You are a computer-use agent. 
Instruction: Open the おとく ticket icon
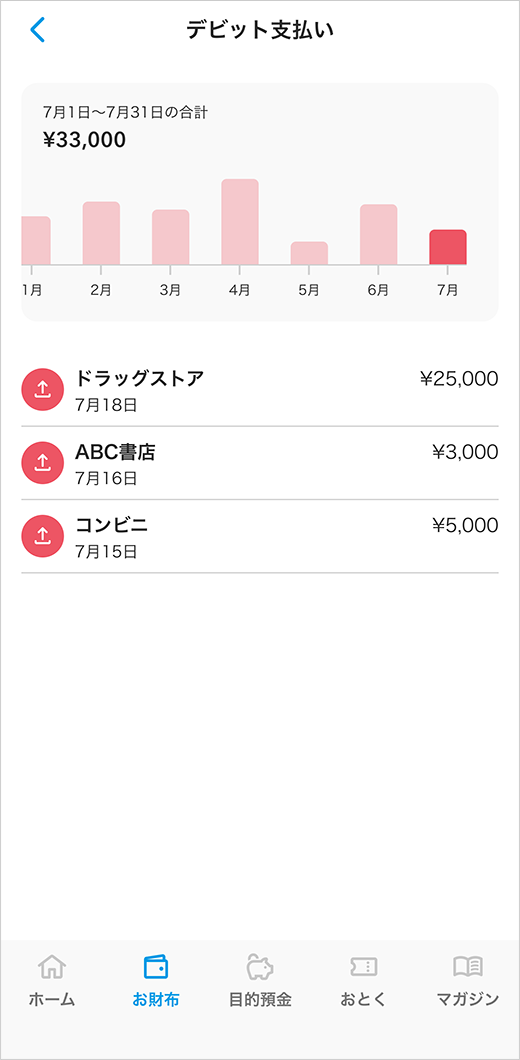[x=364, y=967]
